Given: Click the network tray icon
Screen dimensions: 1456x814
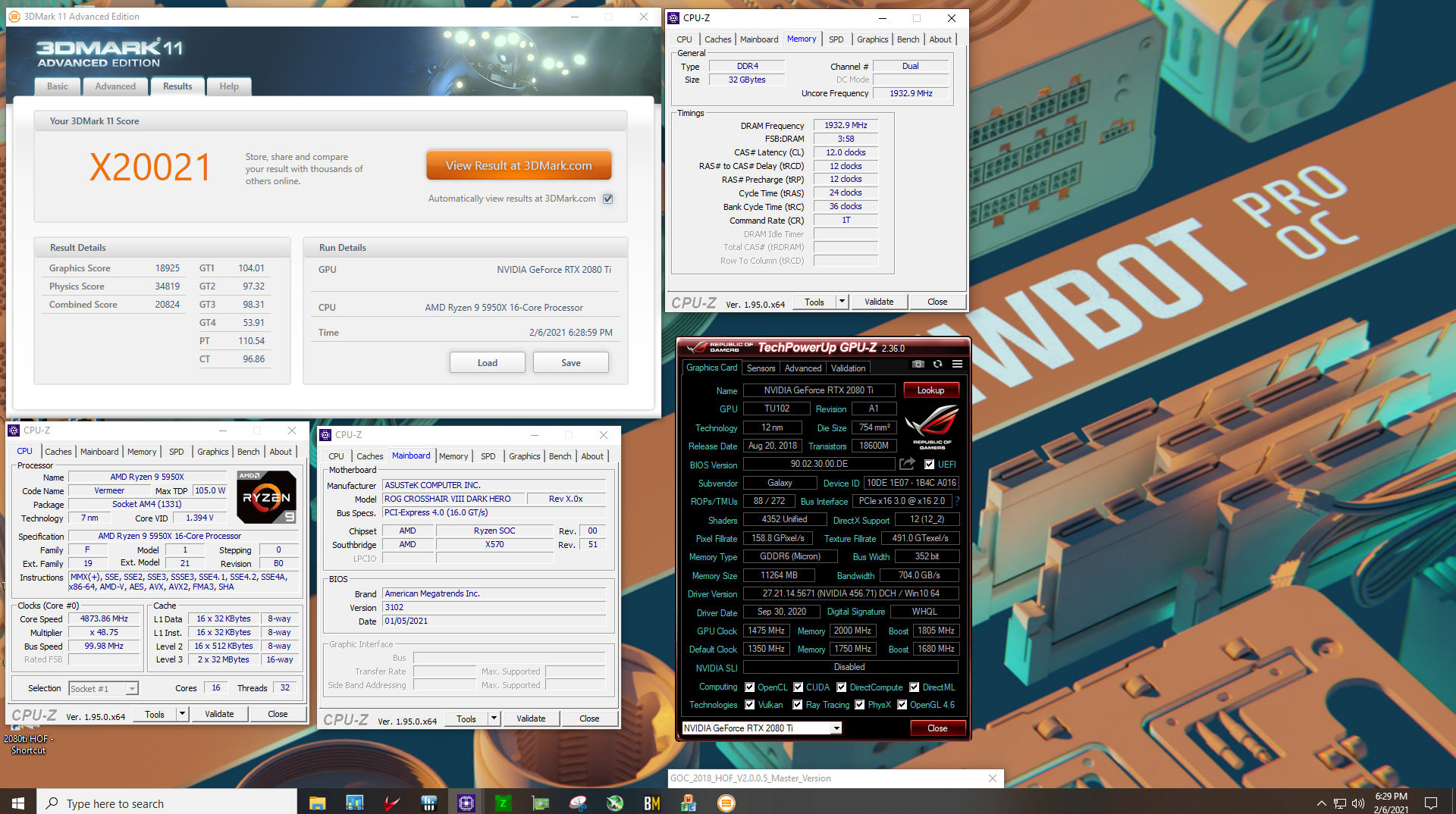Looking at the screenshot, I should click(x=1340, y=803).
